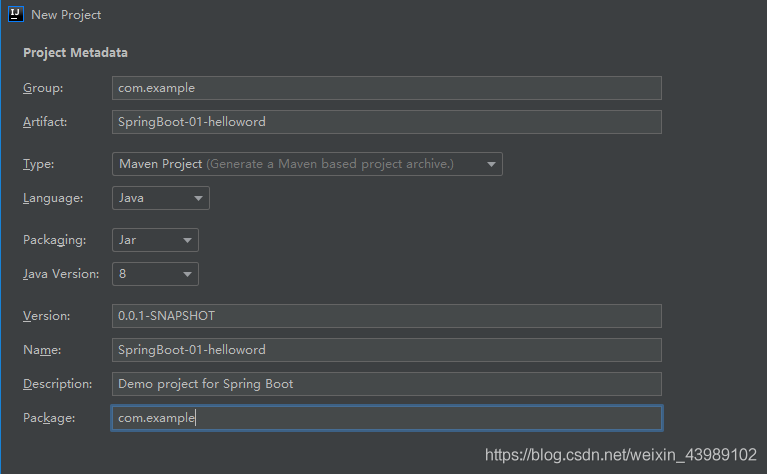This screenshot has width=767, height=474.
Task: Click the Type: label
Action: tap(39, 164)
